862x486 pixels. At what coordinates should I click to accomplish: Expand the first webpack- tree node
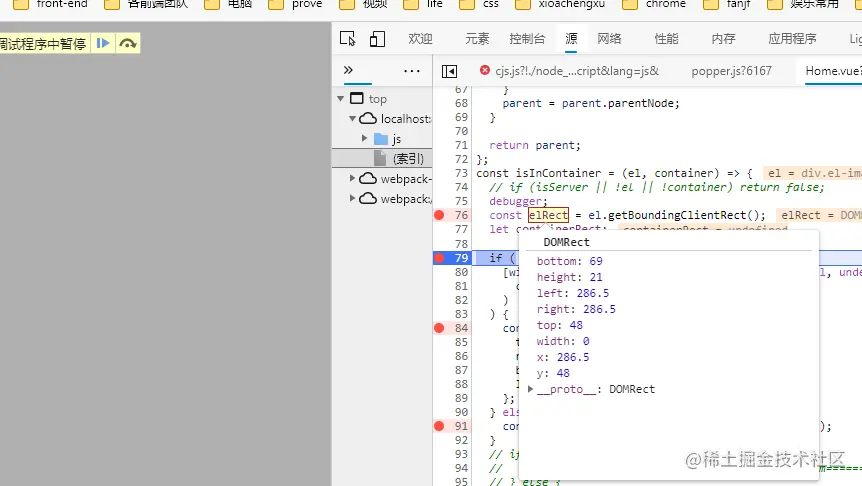tap(352, 178)
